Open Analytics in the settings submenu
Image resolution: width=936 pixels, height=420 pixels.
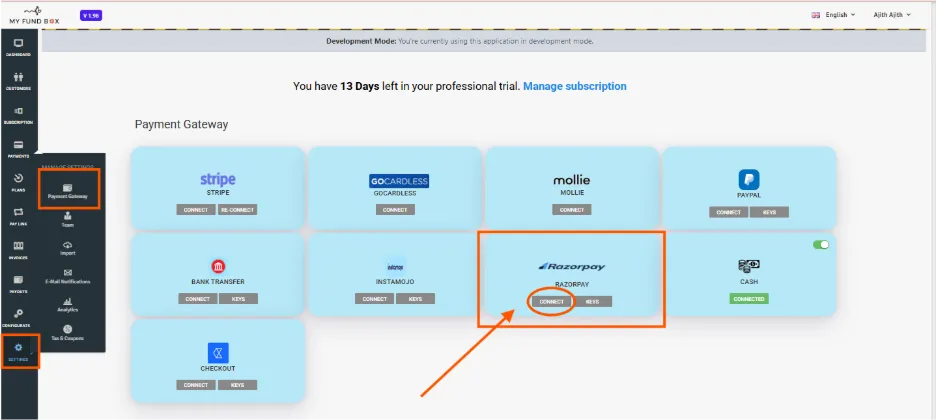click(x=68, y=304)
